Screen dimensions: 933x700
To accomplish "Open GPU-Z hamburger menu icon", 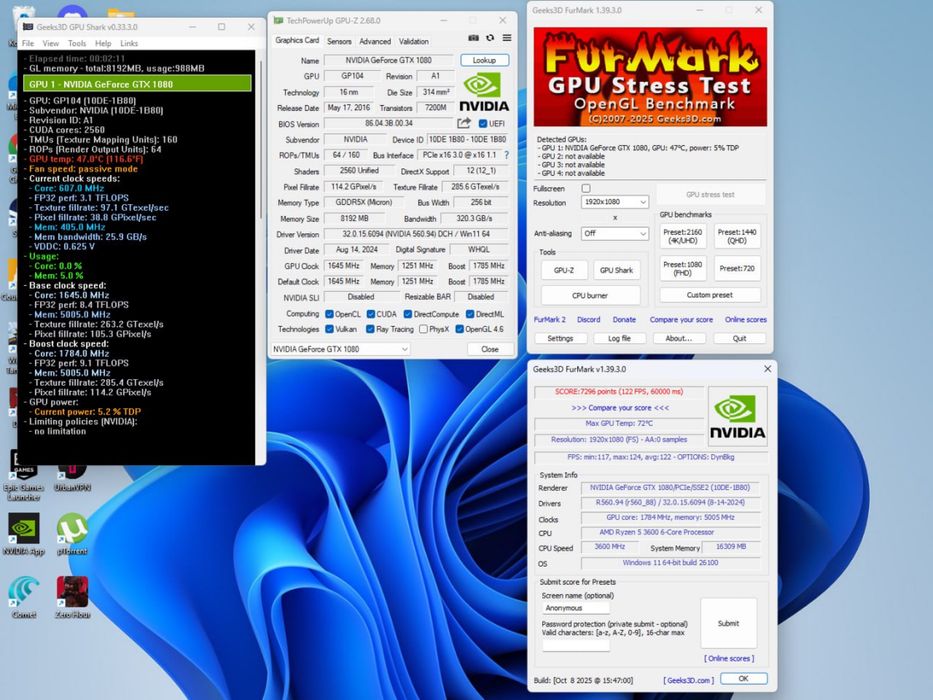I will tap(506, 38).
